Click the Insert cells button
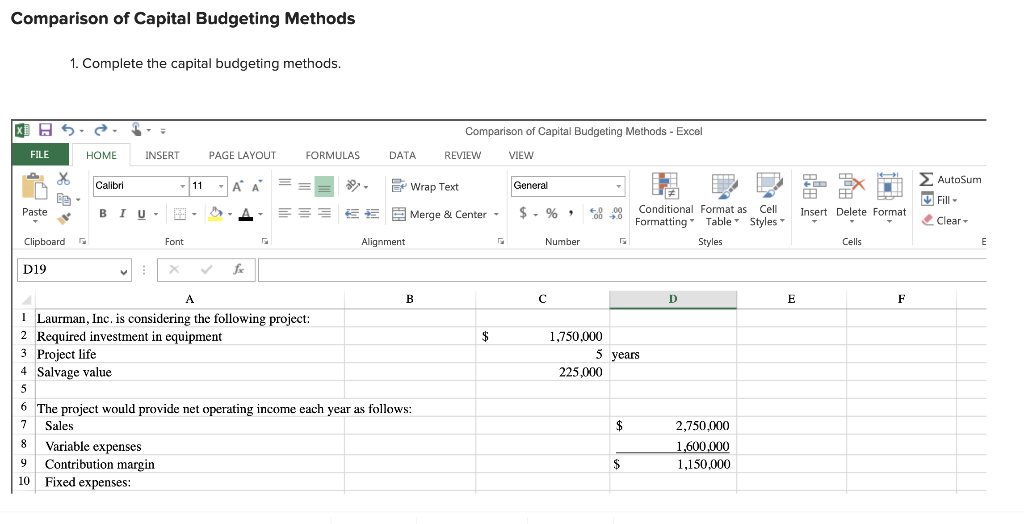 coord(813,198)
